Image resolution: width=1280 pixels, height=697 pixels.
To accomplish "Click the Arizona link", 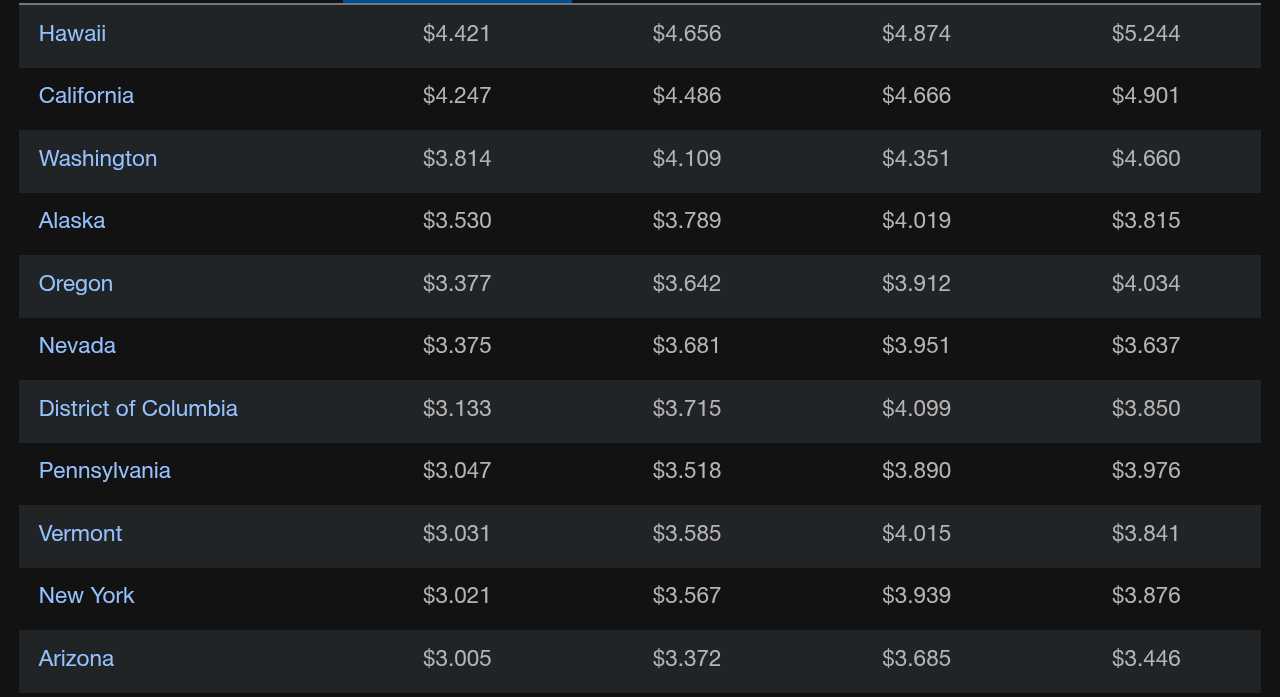I will [x=76, y=659].
